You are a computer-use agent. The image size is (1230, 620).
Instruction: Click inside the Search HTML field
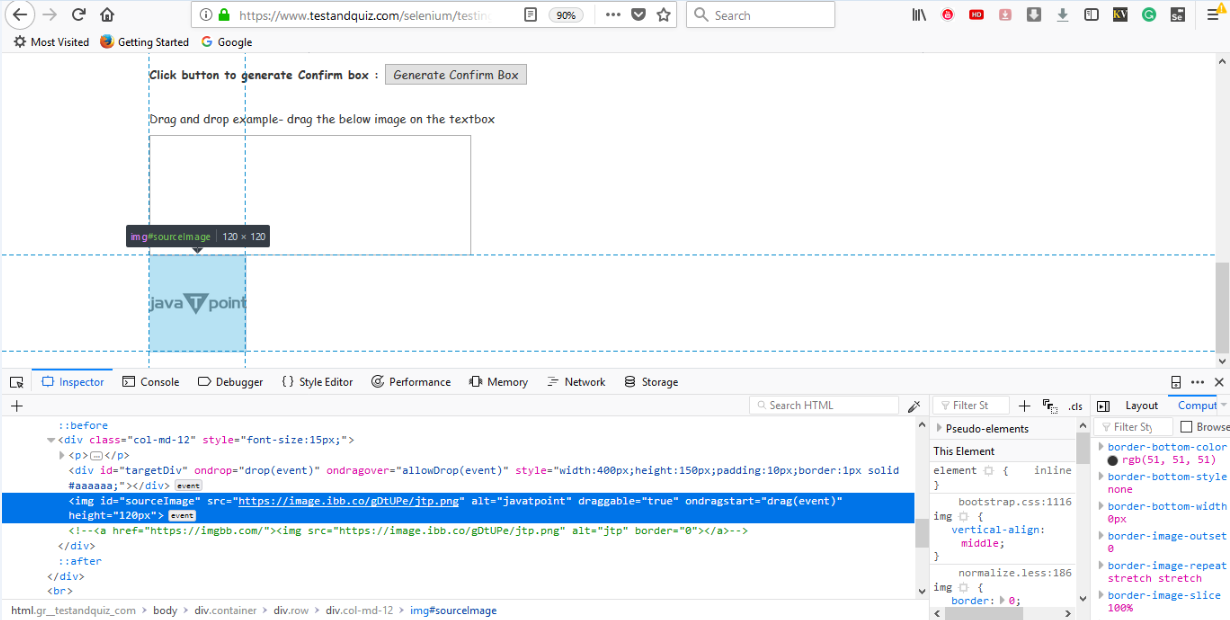(824, 404)
